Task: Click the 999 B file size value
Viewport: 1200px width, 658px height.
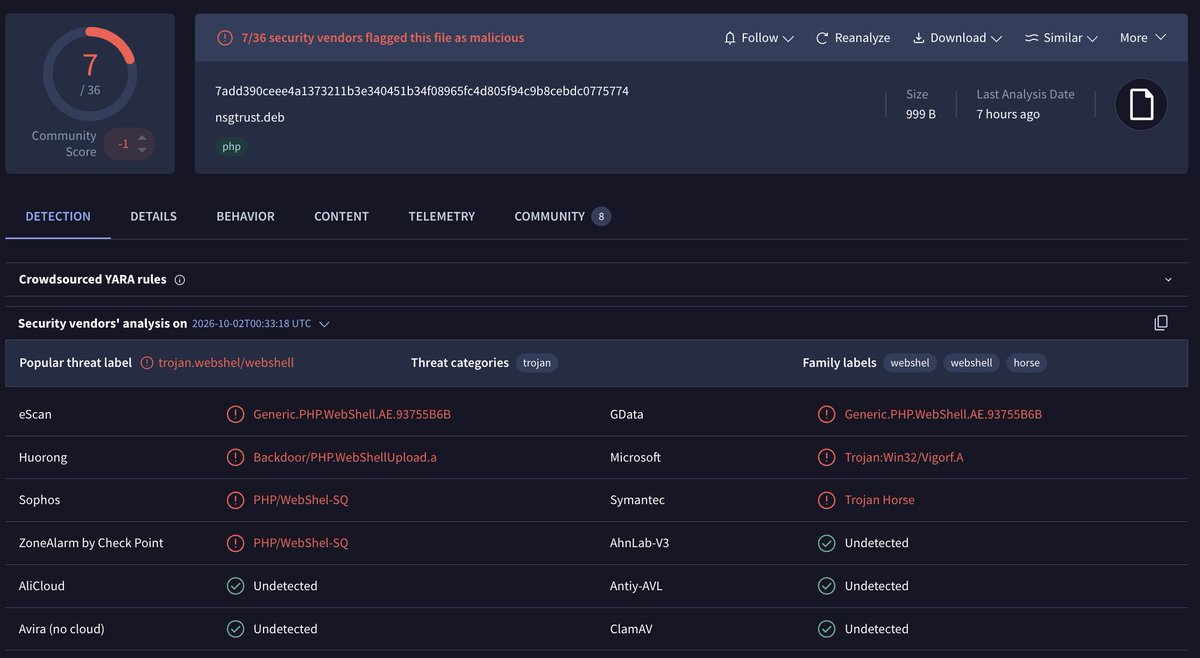Action: pyautogui.click(x=921, y=114)
